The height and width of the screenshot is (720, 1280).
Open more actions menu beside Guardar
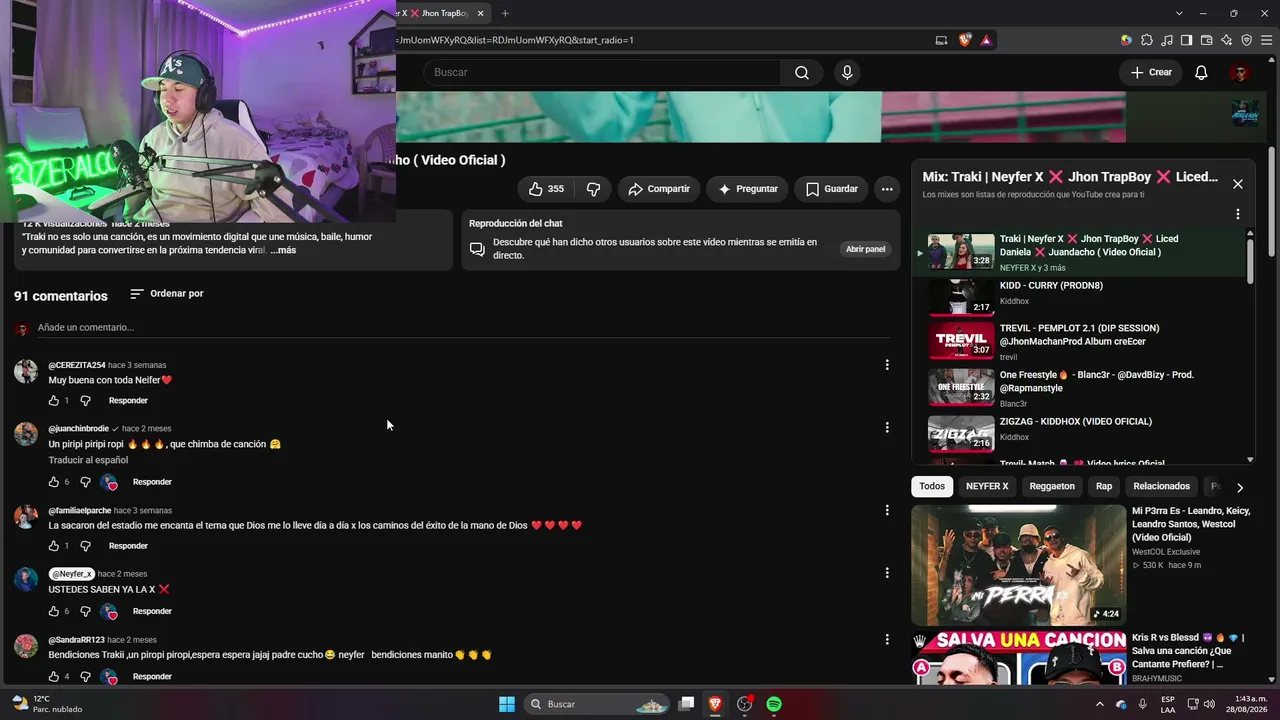click(x=886, y=189)
